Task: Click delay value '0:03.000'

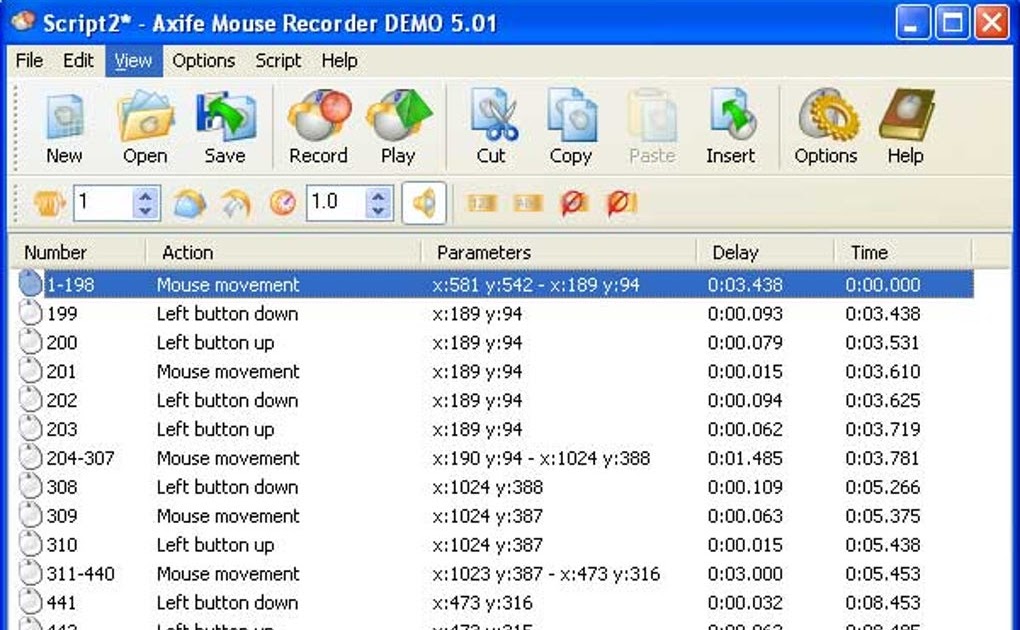Action: pos(745,573)
